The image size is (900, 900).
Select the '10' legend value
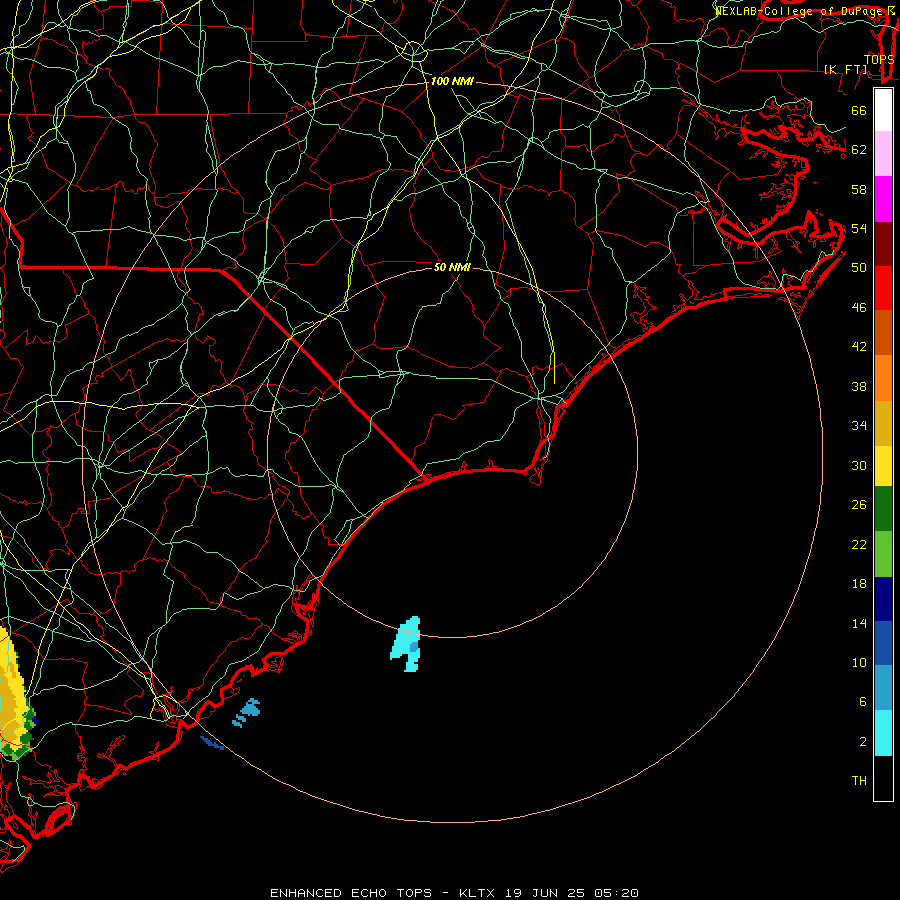pyautogui.click(x=859, y=662)
